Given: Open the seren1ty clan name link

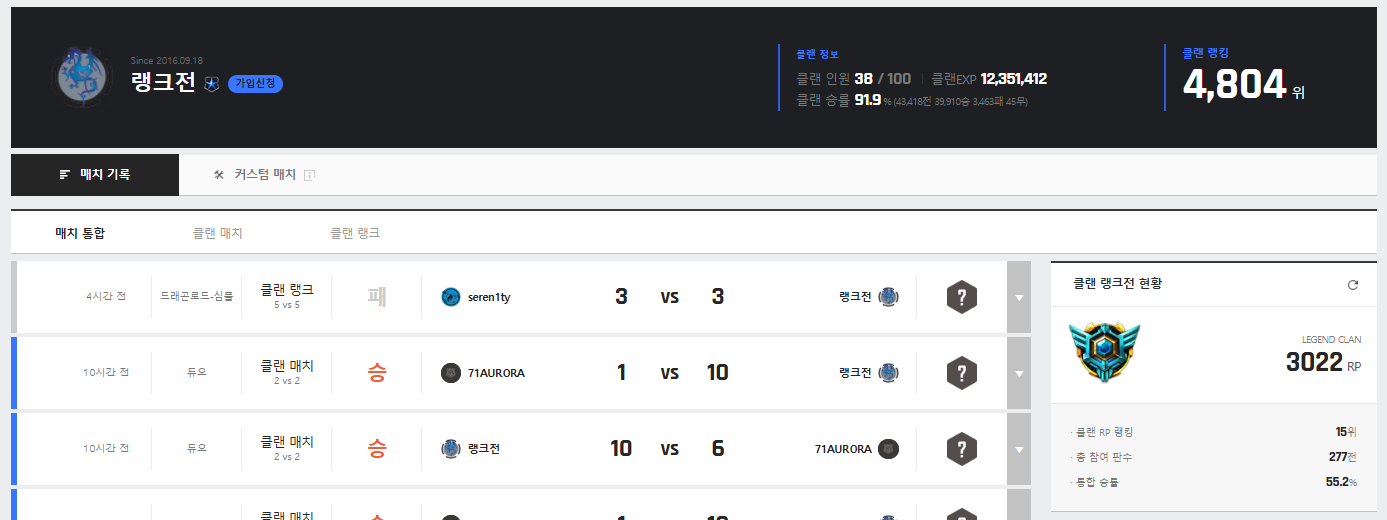Looking at the screenshot, I should click(x=489, y=297).
